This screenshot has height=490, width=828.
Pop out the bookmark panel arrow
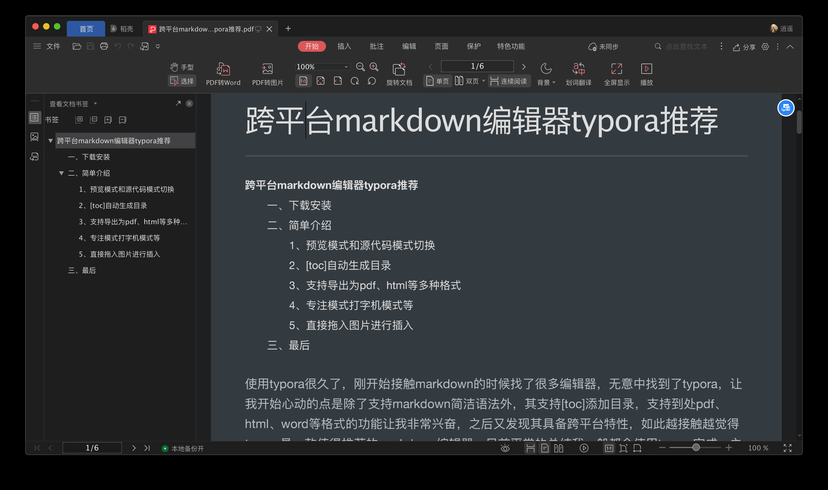[178, 103]
